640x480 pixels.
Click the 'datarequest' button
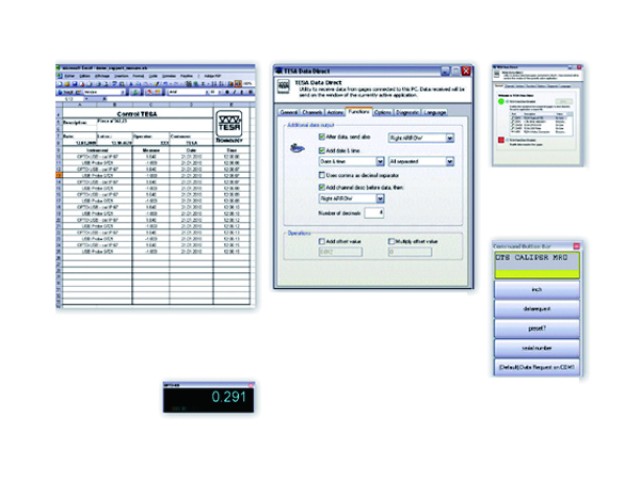pyautogui.click(x=537, y=309)
